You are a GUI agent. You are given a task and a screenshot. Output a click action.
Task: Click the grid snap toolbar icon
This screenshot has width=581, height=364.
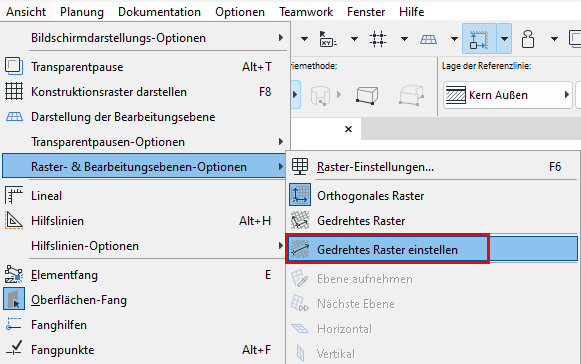click(x=378, y=39)
